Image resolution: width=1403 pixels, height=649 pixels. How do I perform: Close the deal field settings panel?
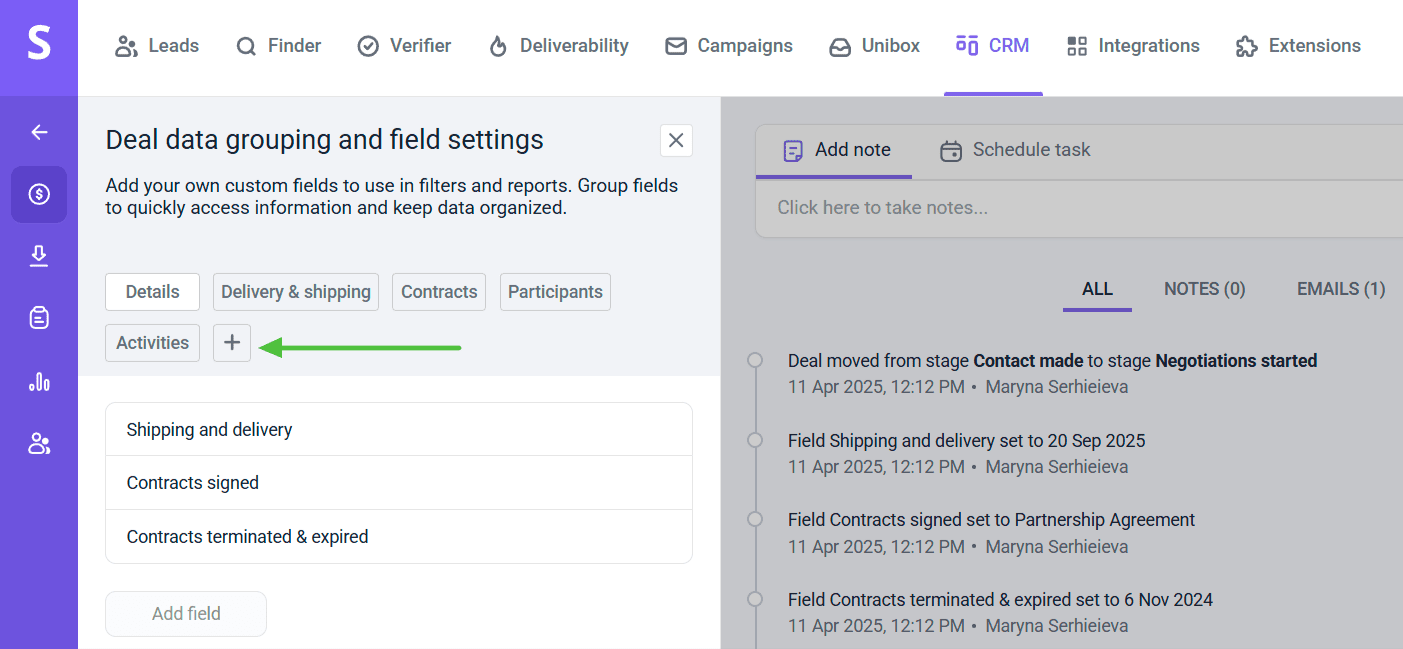pos(676,141)
